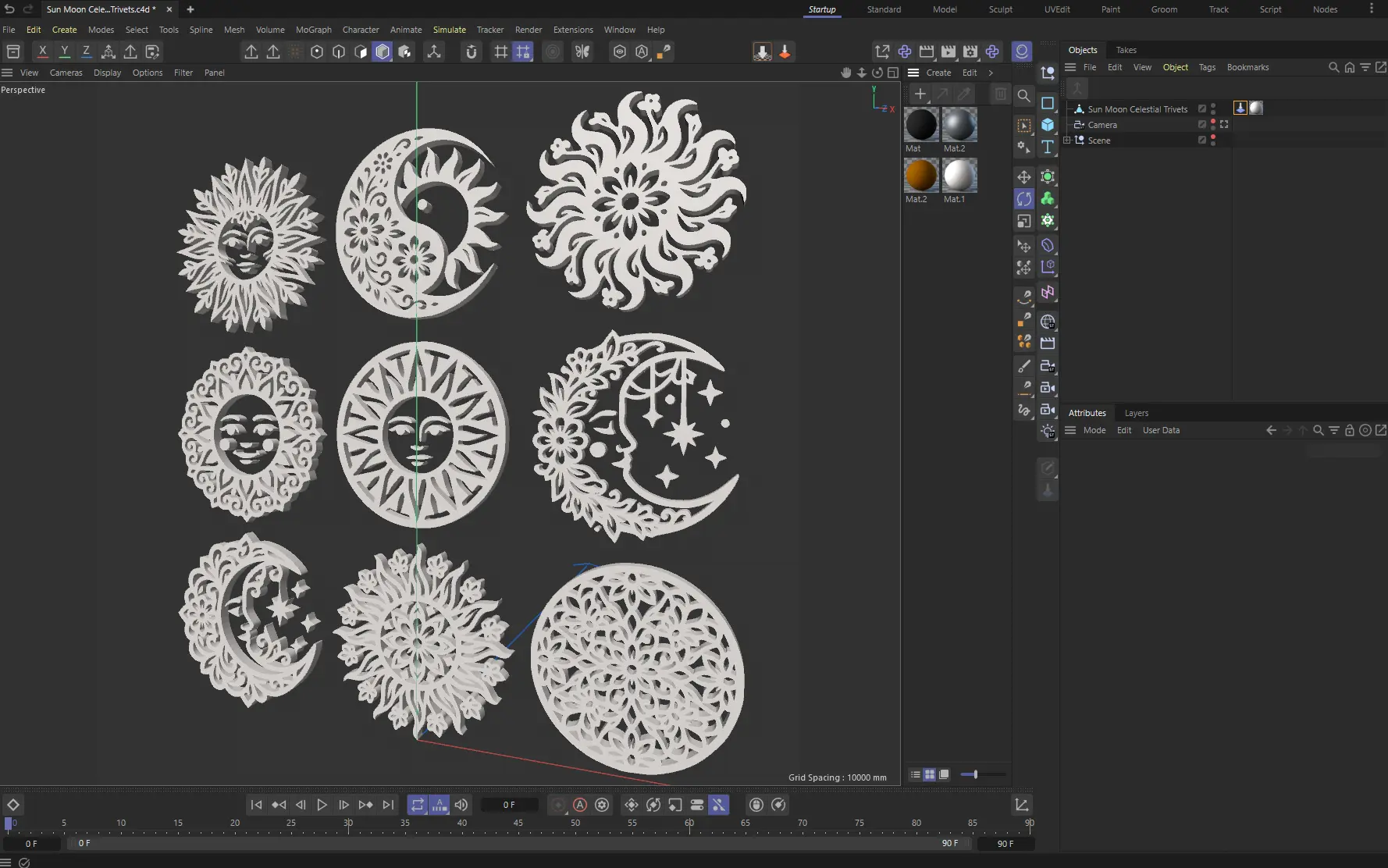The width and height of the screenshot is (1388, 868).
Task: Open the search magnifier in tool palette
Action: tap(1024, 96)
